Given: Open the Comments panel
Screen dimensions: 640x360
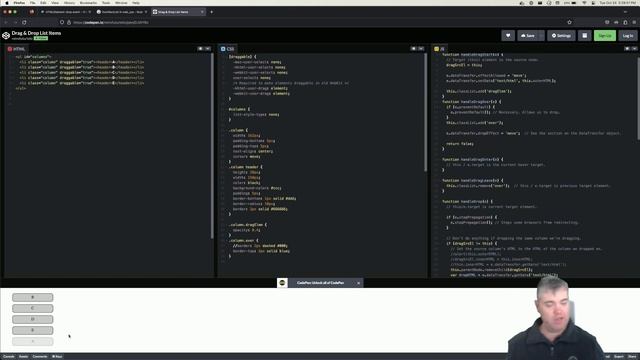Looking at the screenshot, I should [x=40, y=356].
